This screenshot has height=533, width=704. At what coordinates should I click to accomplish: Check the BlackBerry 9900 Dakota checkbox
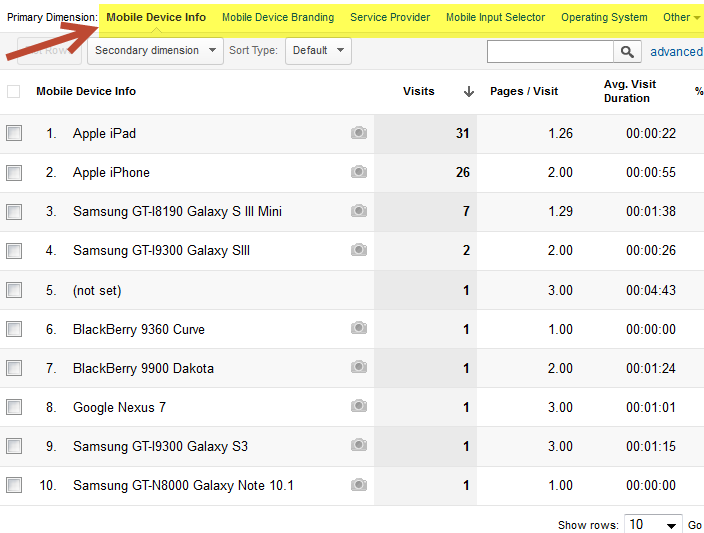[14, 368]
